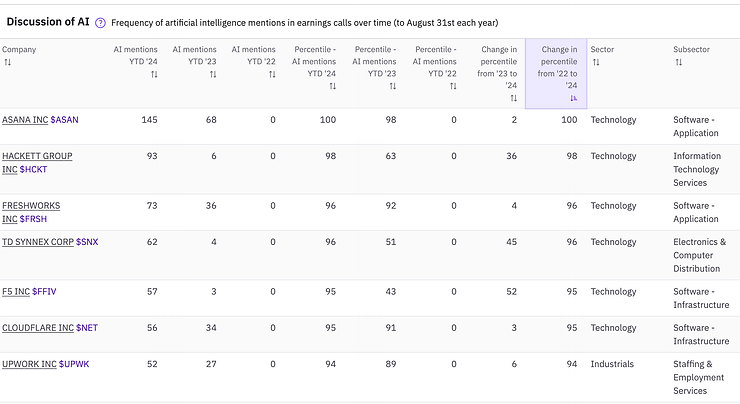Click the help question mark icon
The width and height of the screenshot is (740, 404).
point(100,22)
